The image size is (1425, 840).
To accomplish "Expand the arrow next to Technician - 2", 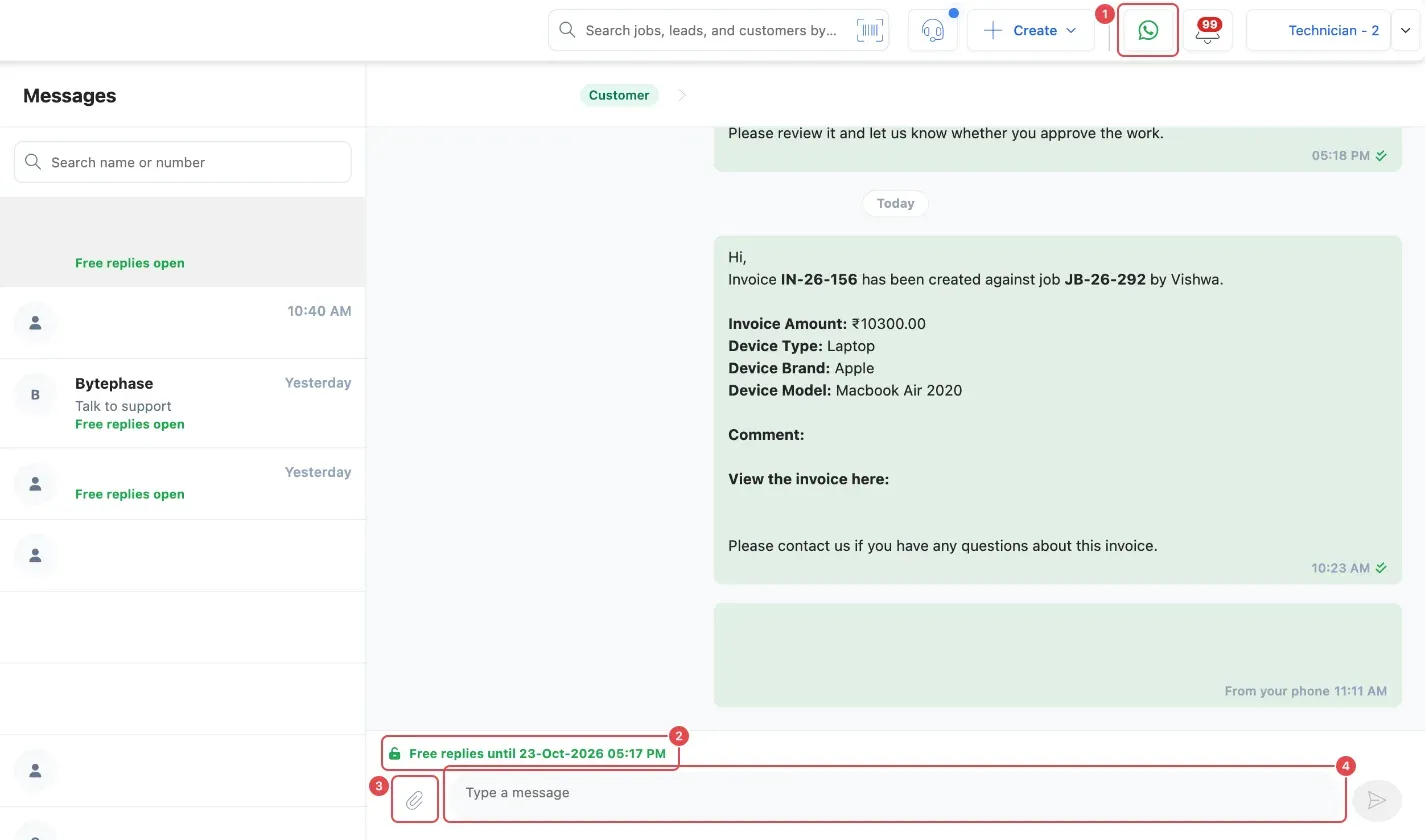I will tap(1405, 30).
